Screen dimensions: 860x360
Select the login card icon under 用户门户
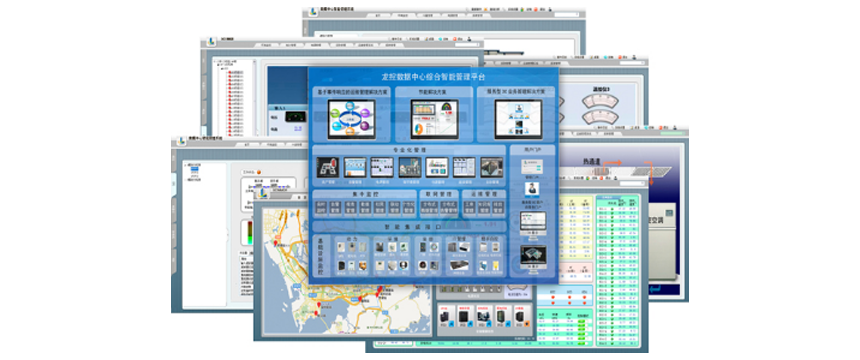coord(531,165)
